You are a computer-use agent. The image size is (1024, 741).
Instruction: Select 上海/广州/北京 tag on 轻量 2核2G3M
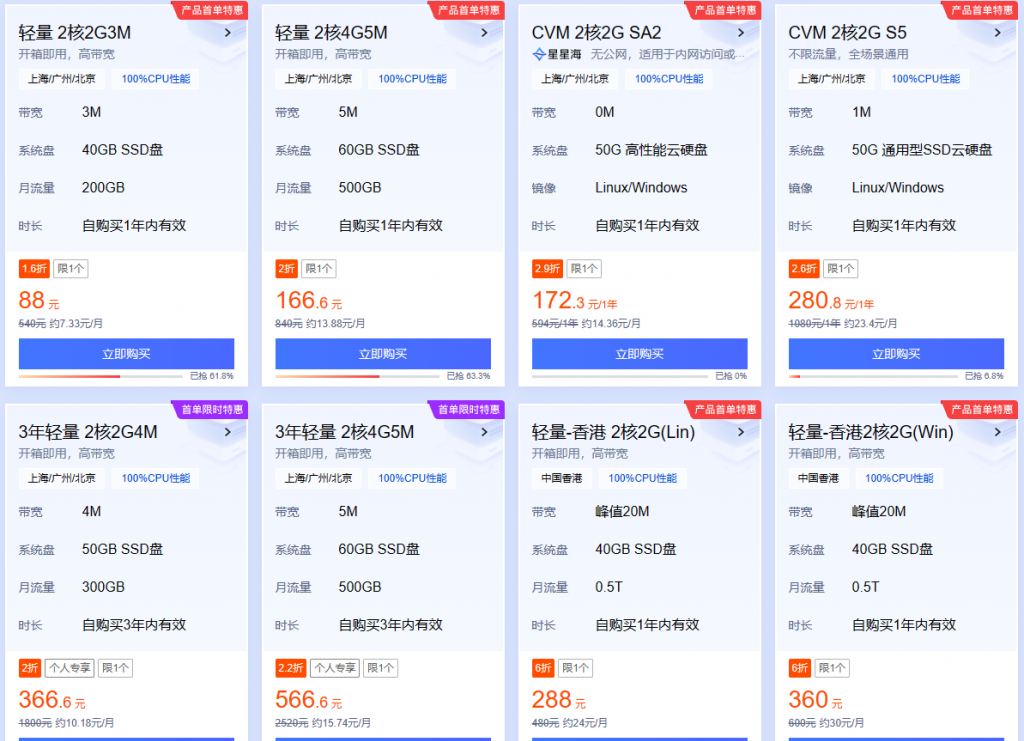pyautogui.click(x=61, y=79)
